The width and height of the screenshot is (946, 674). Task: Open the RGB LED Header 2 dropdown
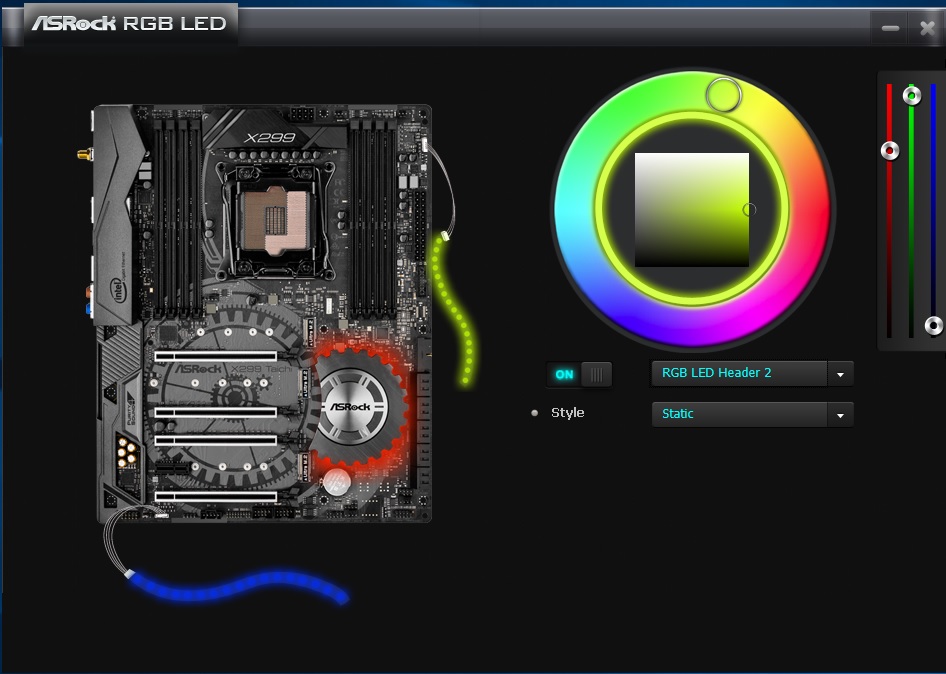click(752, 374)
